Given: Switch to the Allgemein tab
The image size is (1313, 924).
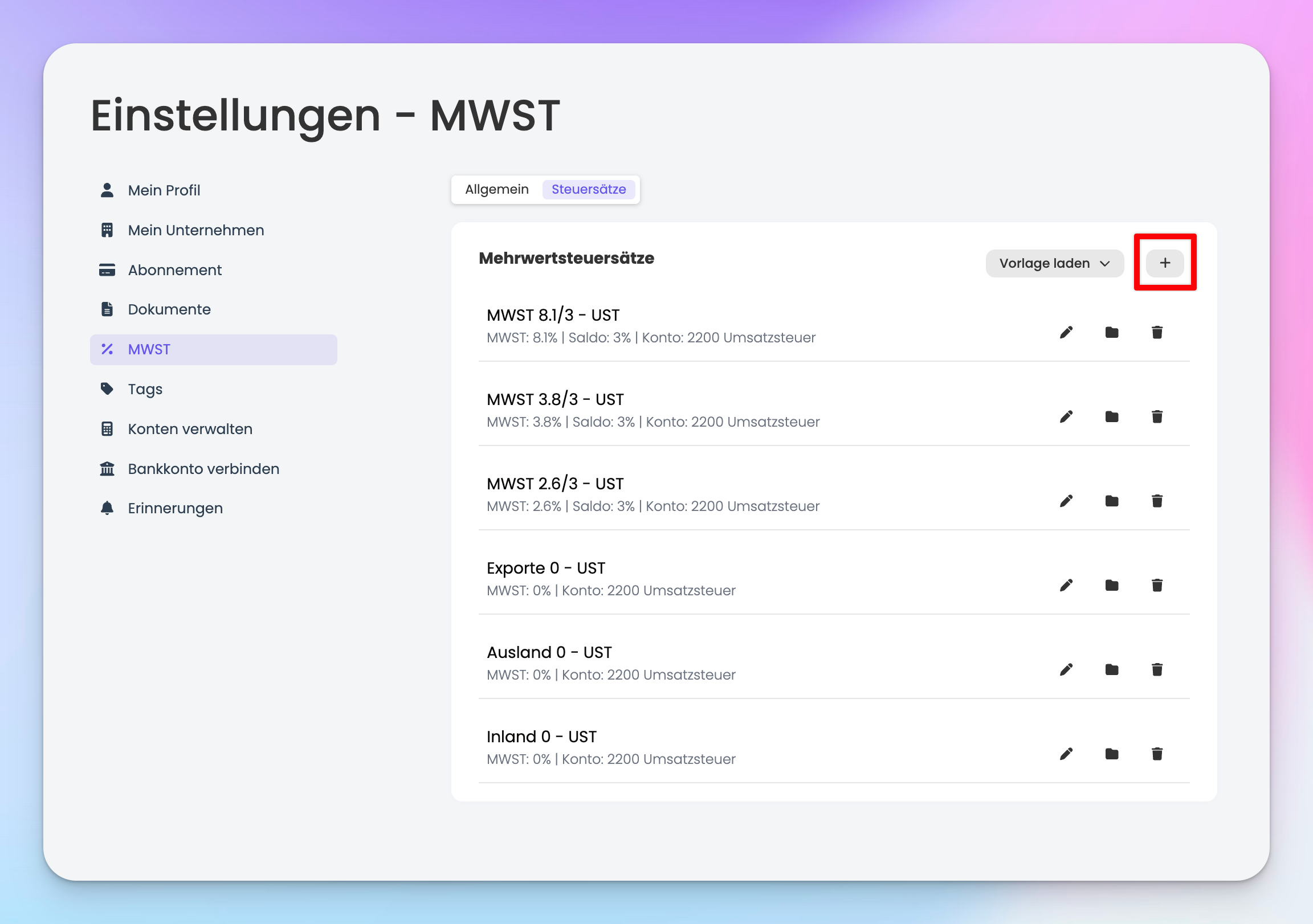Looking at the screenshot, I should (496, 189).
